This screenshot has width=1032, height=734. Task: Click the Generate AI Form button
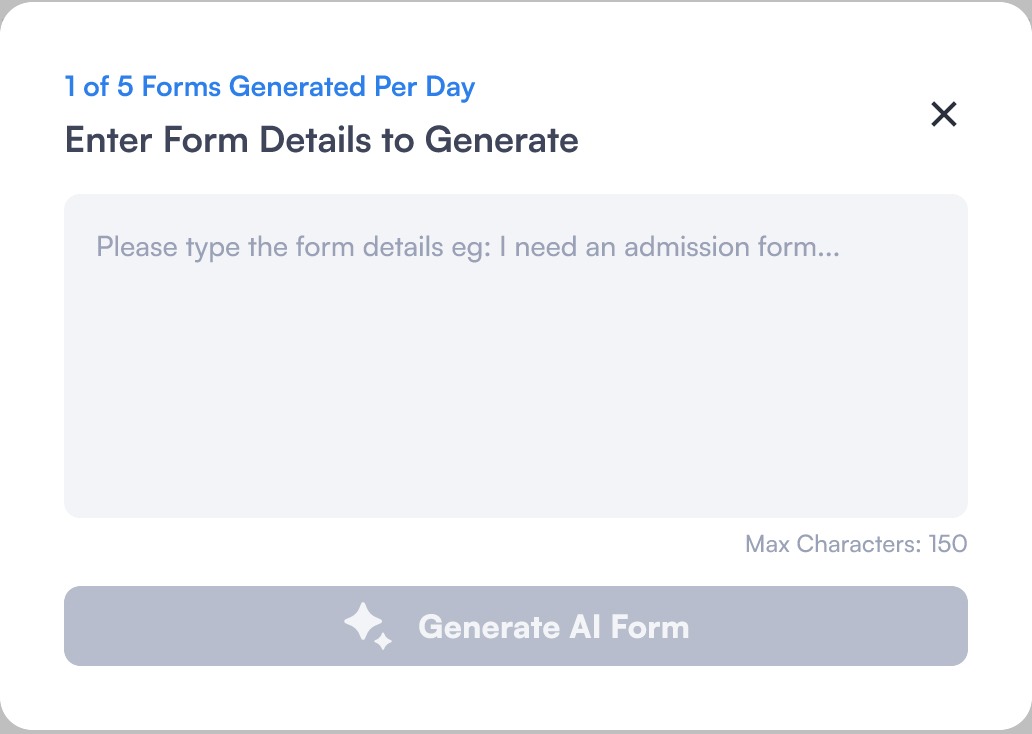[516, 626]
